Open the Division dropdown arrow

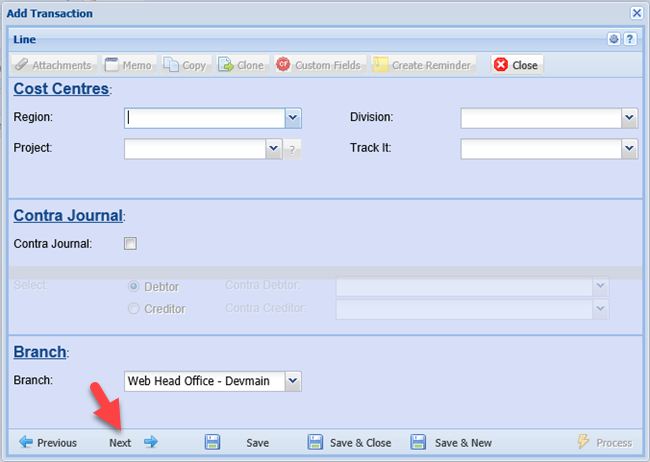tap(629, 118)
